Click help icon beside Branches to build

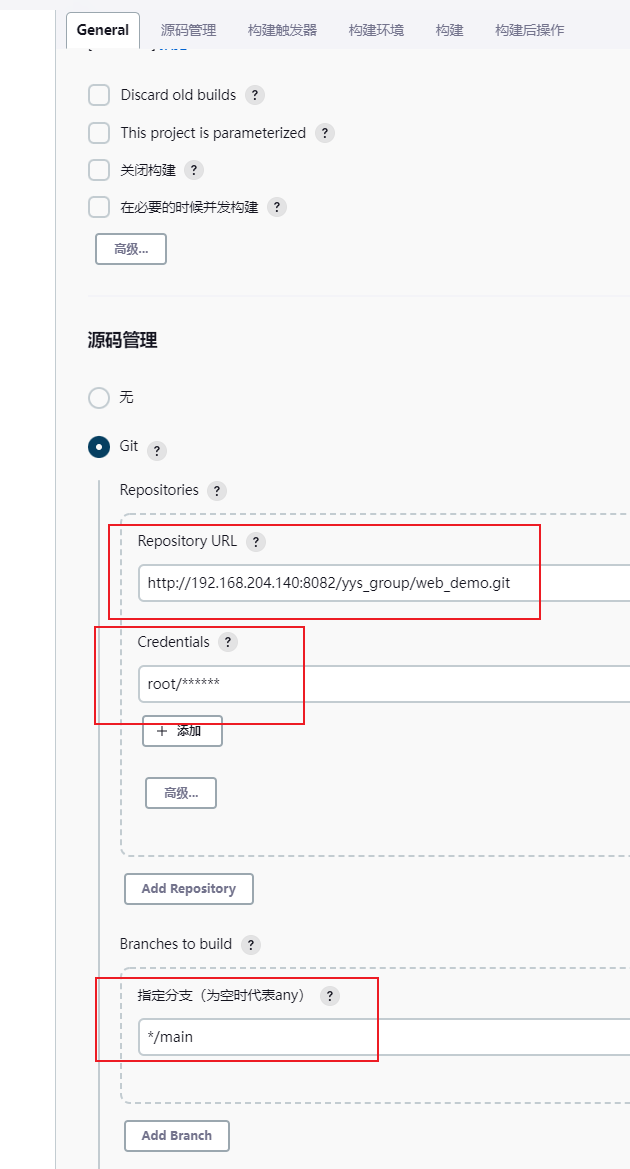tap(250, 944)
